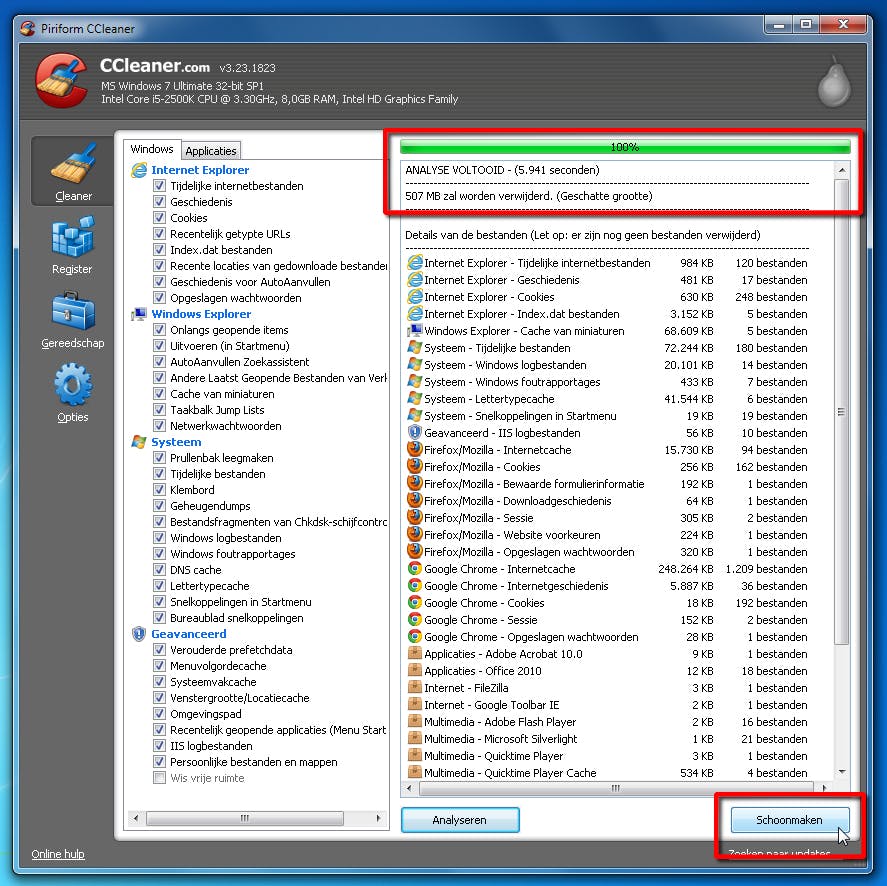
Task: Open the Online hulp link
Action: 58,854
